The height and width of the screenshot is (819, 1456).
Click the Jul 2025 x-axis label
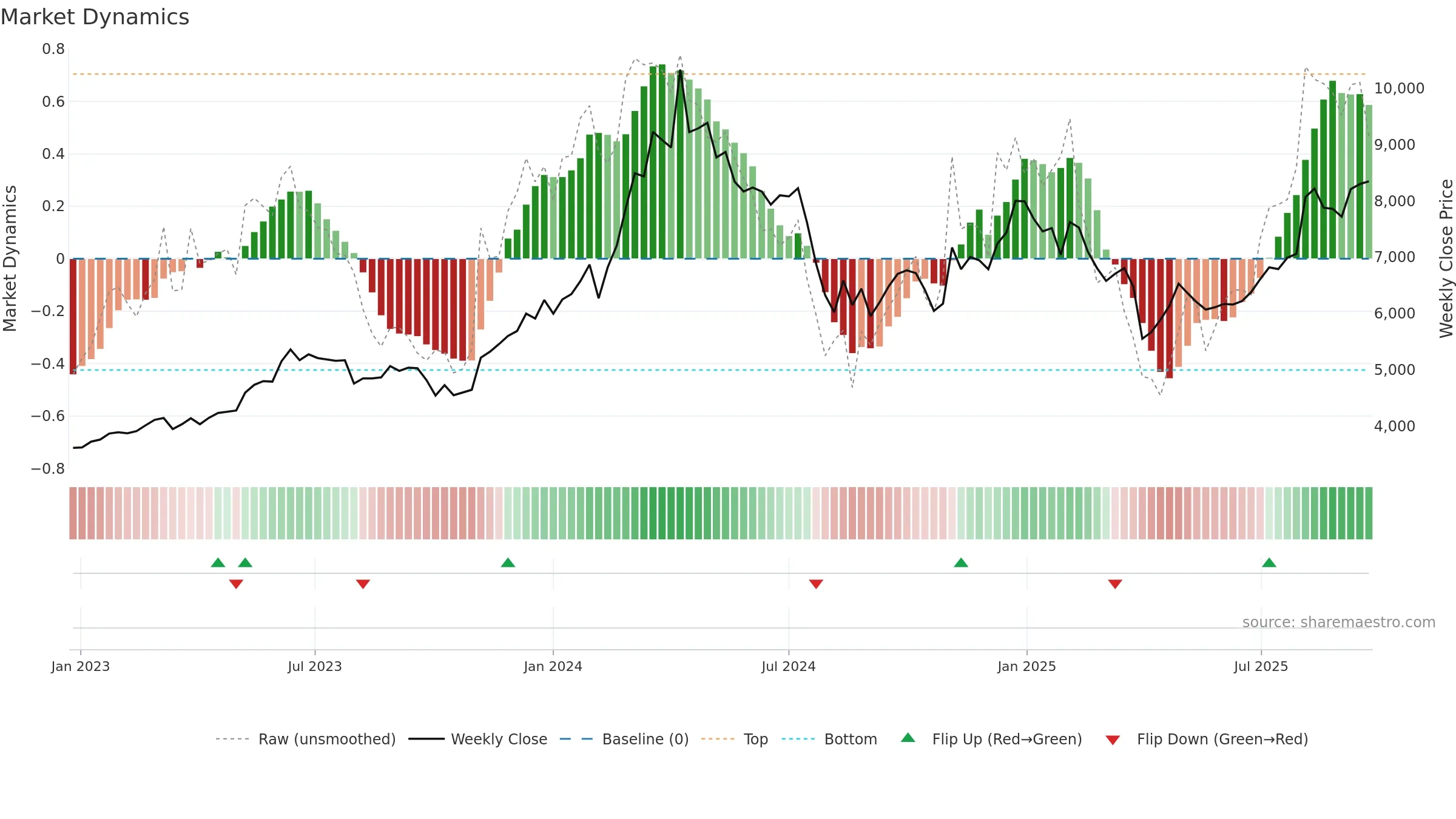[1261, 666]
